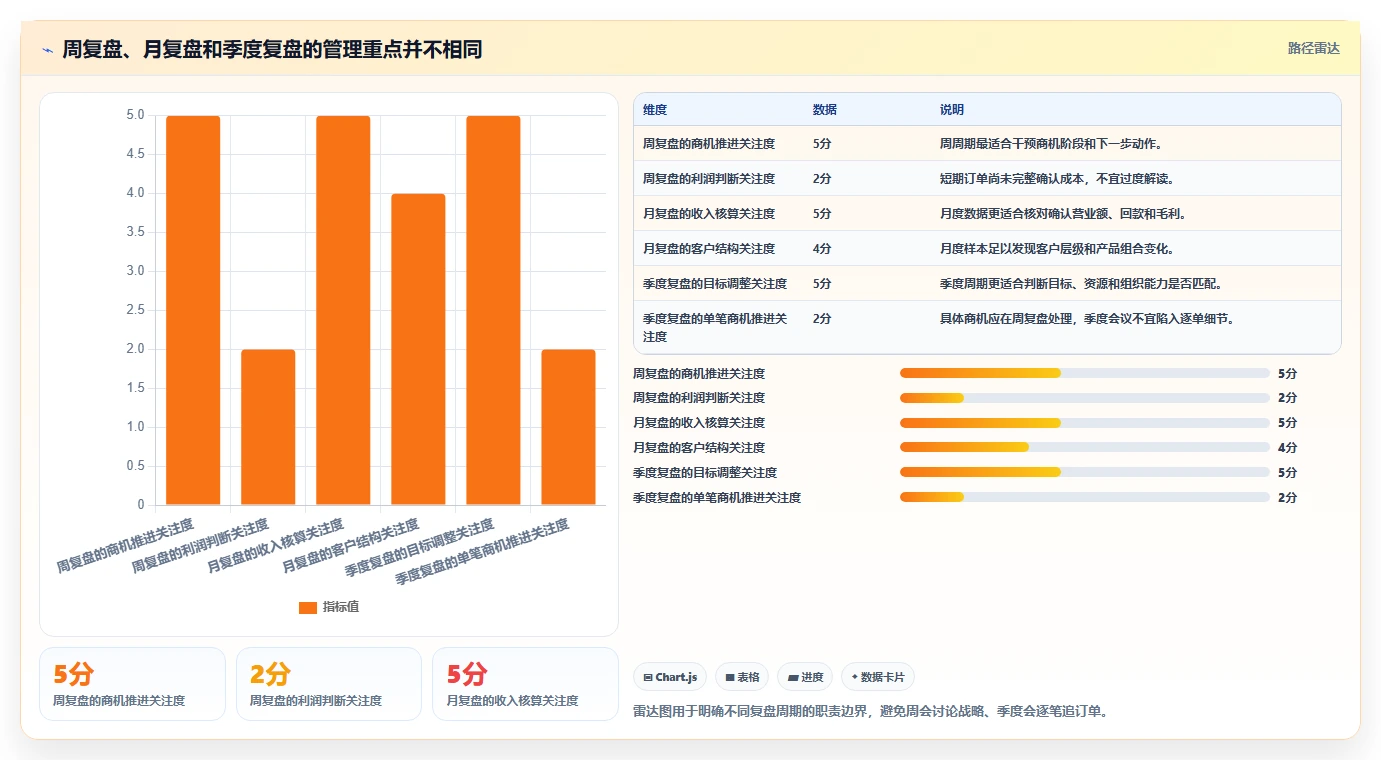The width and height of the screenshot is (1381, 760).
Task: Click progress bar for 周复盘的利润判断关注度
Action: pyautogui.click(x=1084, y=398)
